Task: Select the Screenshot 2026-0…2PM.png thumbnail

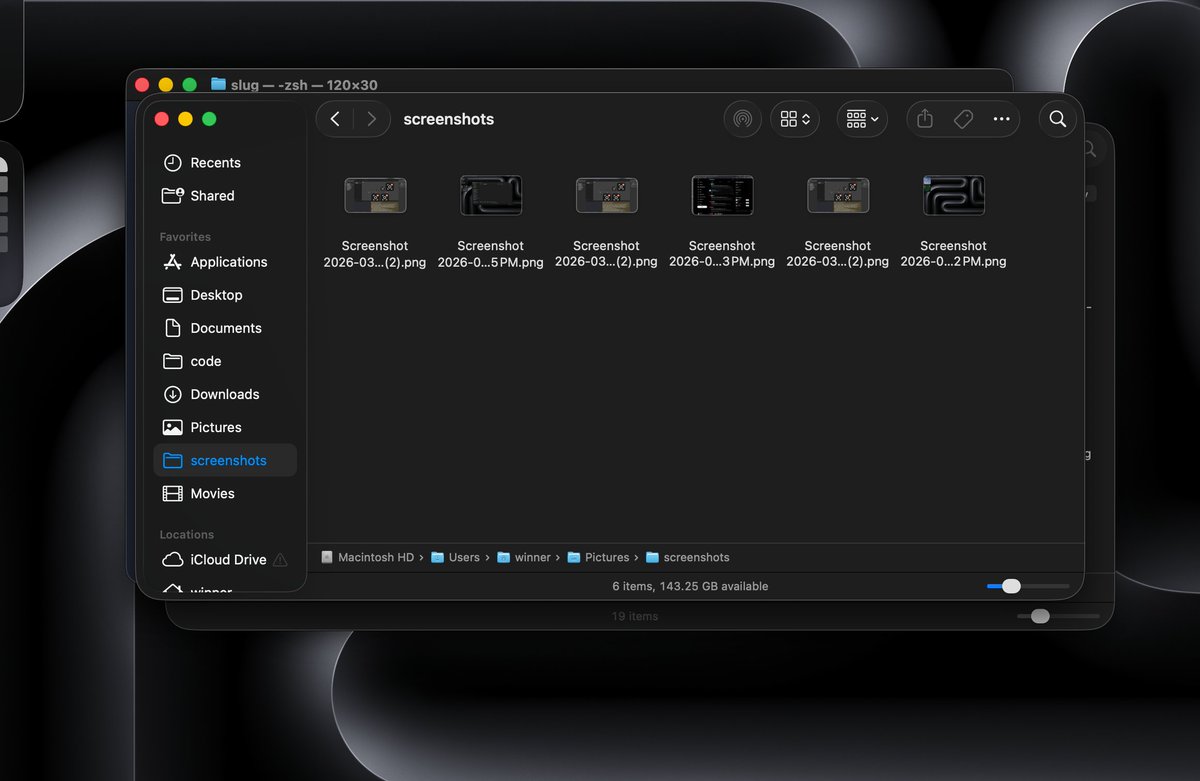Action: [954, 195]
